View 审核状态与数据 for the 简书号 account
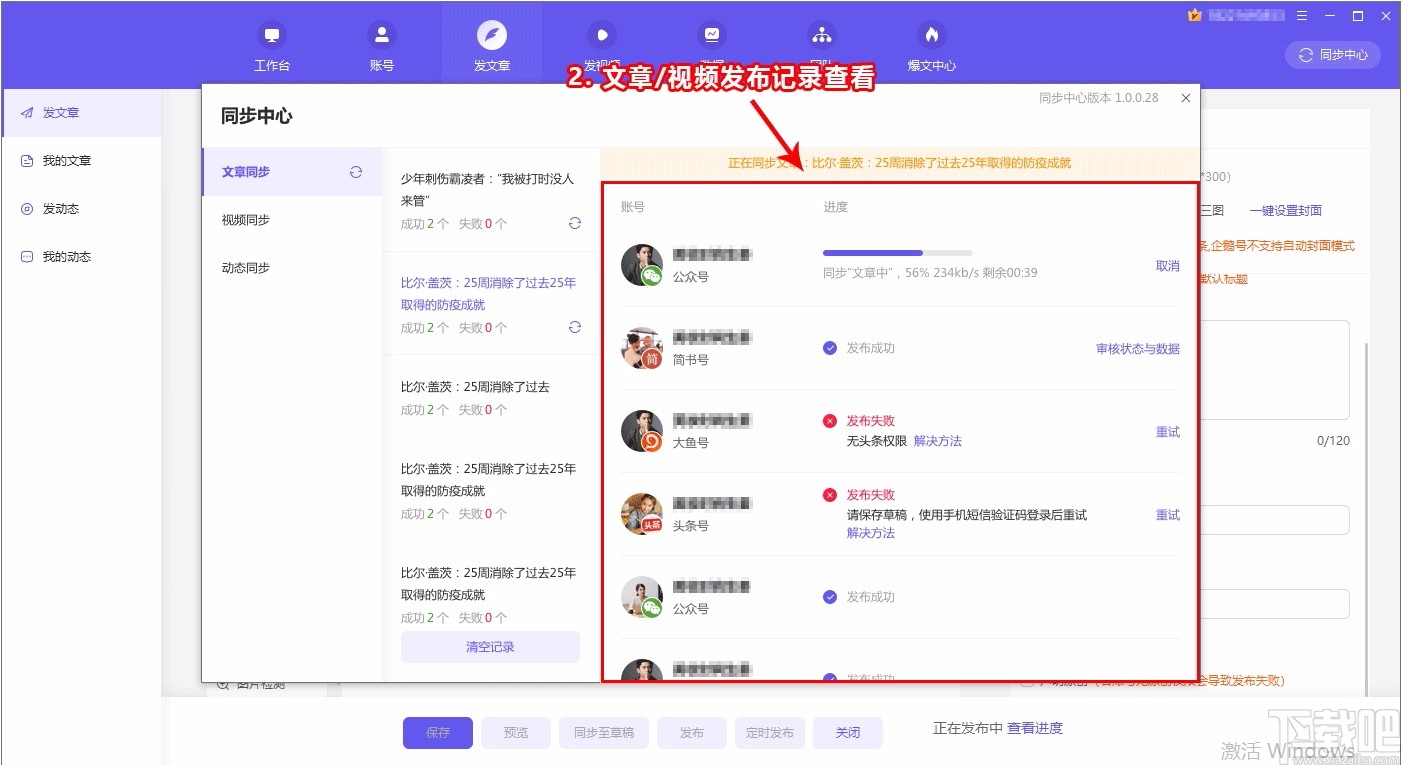Image resolution: width=1403 pixels, height=765 pixels. tap(1140, 348)
